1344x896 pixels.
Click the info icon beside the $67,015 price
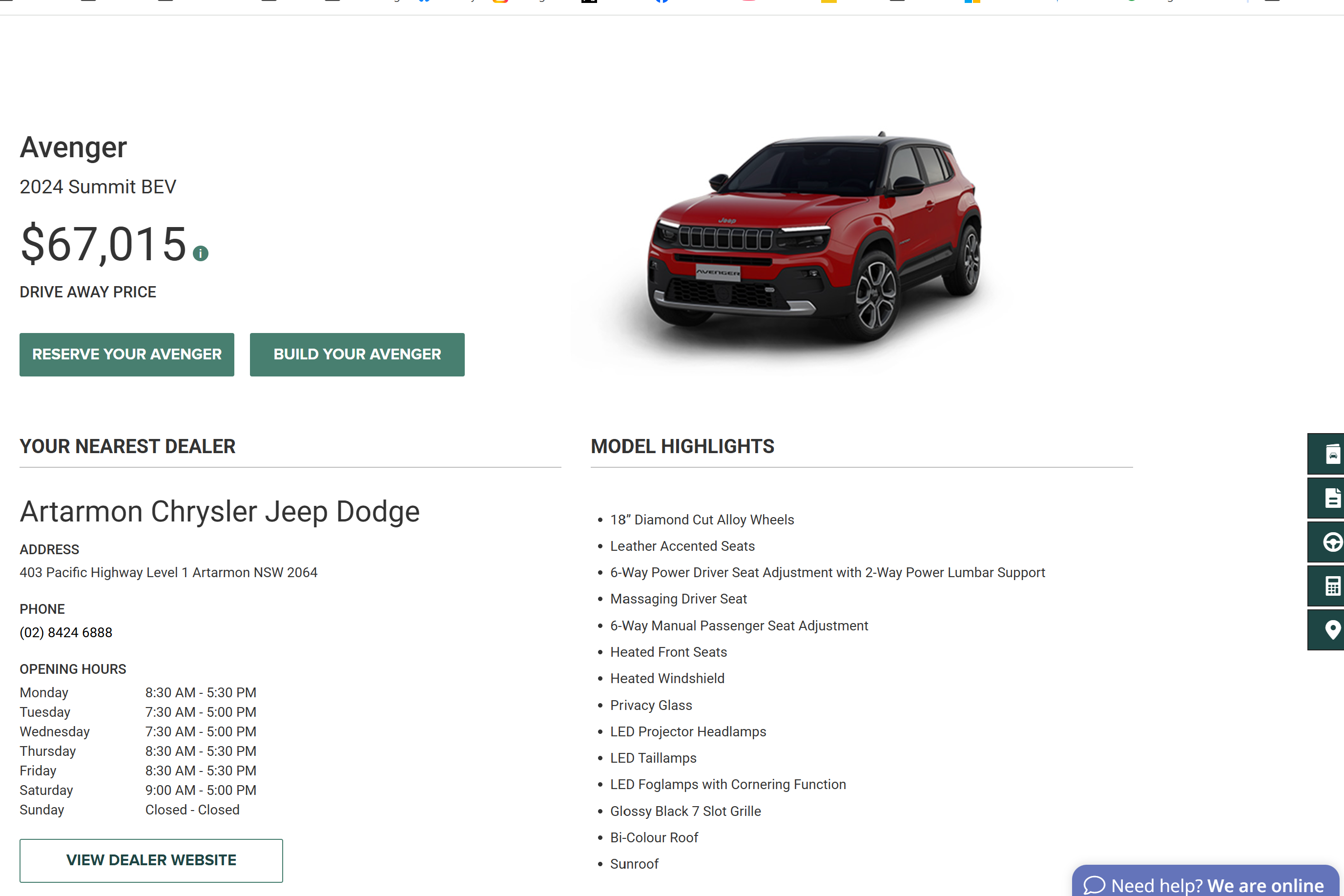click(x=201, y=253)
